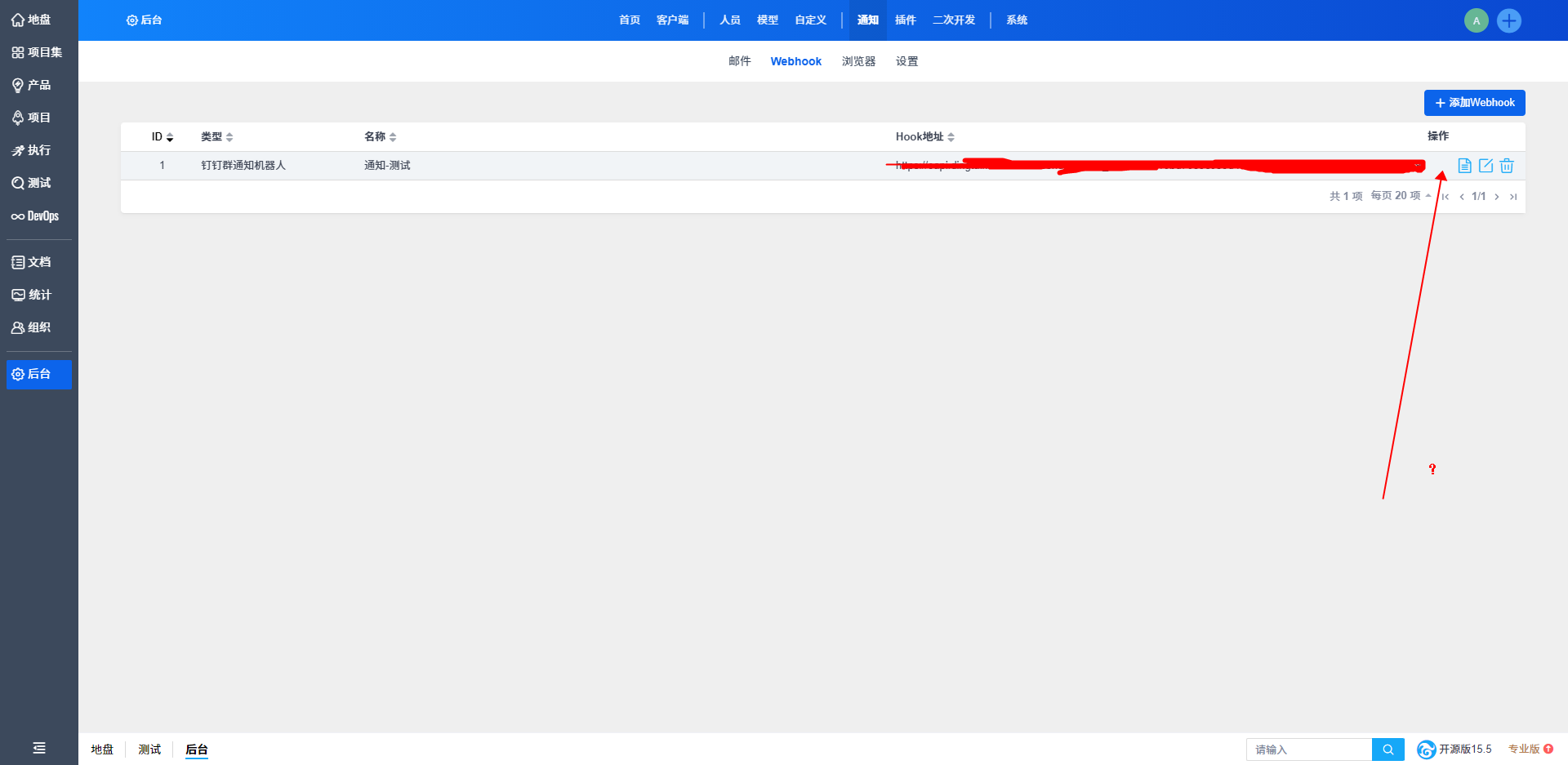Switch to 后台 in the bottom bar
The image size is (1568, 765).
coord(197,749)
